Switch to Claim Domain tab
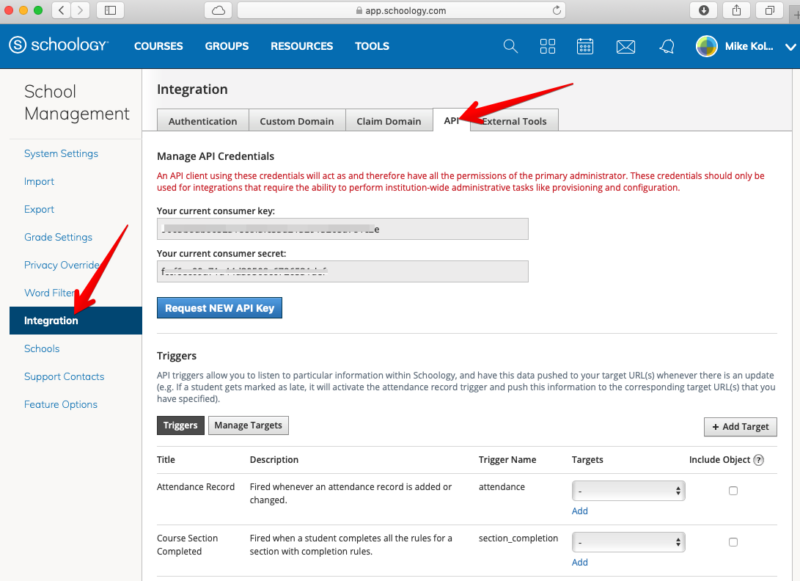The width and height of the screenshot is (800, 581). coord(388,121)
